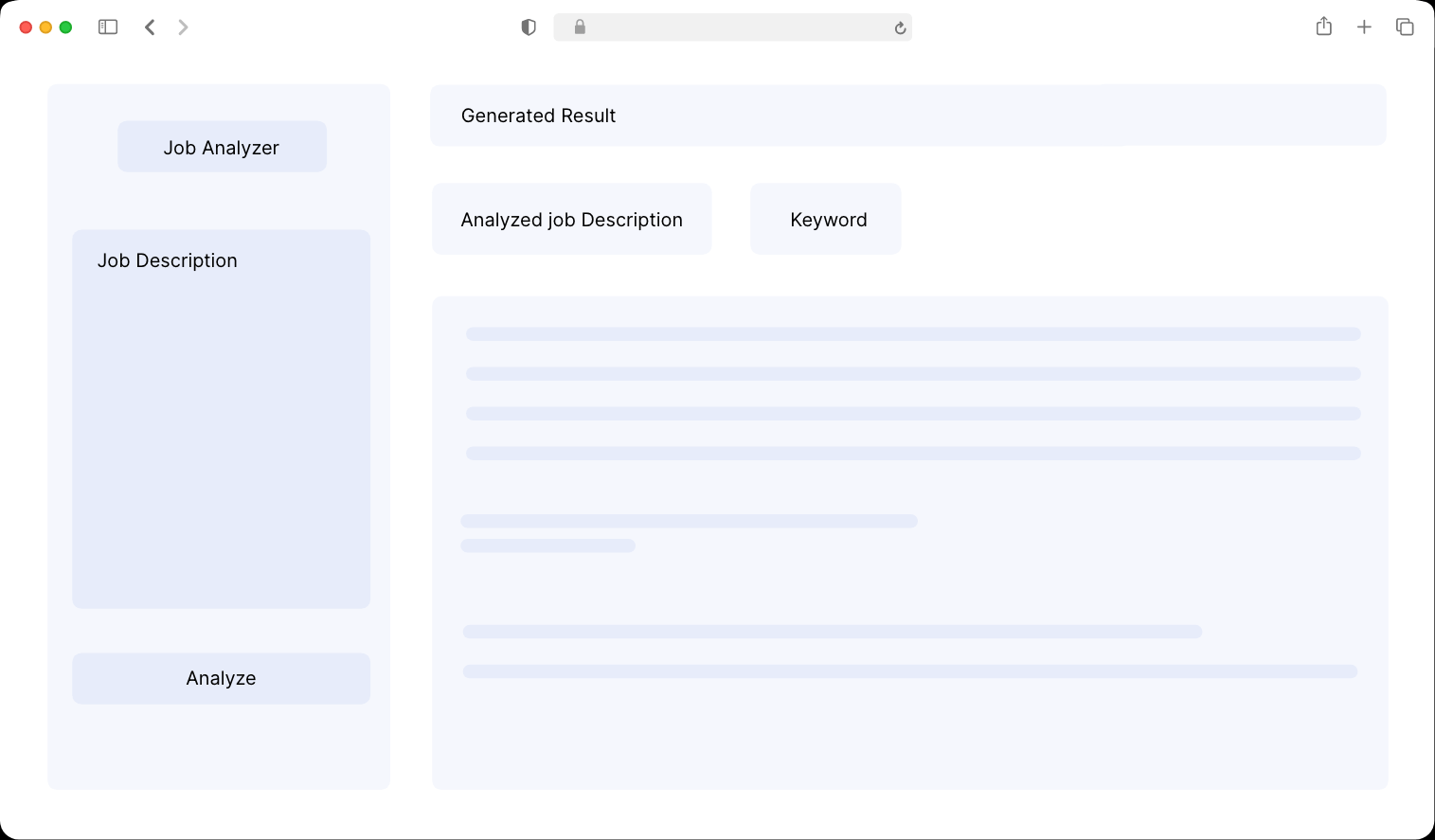Focus the Job Description text area
The image size is (1435, 840).
pyautogui.click(x=221, y=426)
